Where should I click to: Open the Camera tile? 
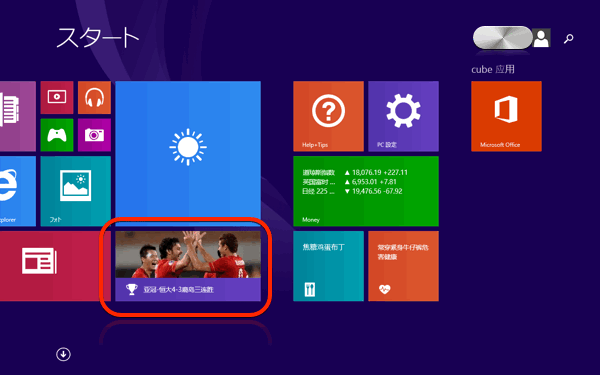coord(94,135)
